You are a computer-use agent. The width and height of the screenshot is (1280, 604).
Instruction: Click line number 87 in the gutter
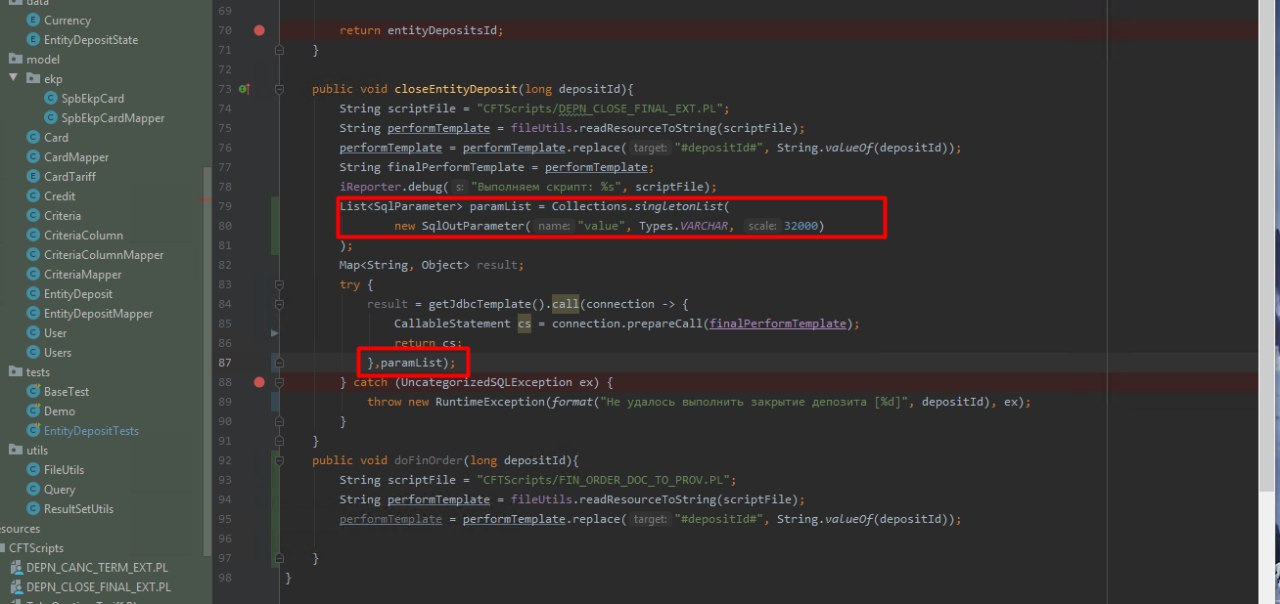pyautogui.click(x=225, y=362)
